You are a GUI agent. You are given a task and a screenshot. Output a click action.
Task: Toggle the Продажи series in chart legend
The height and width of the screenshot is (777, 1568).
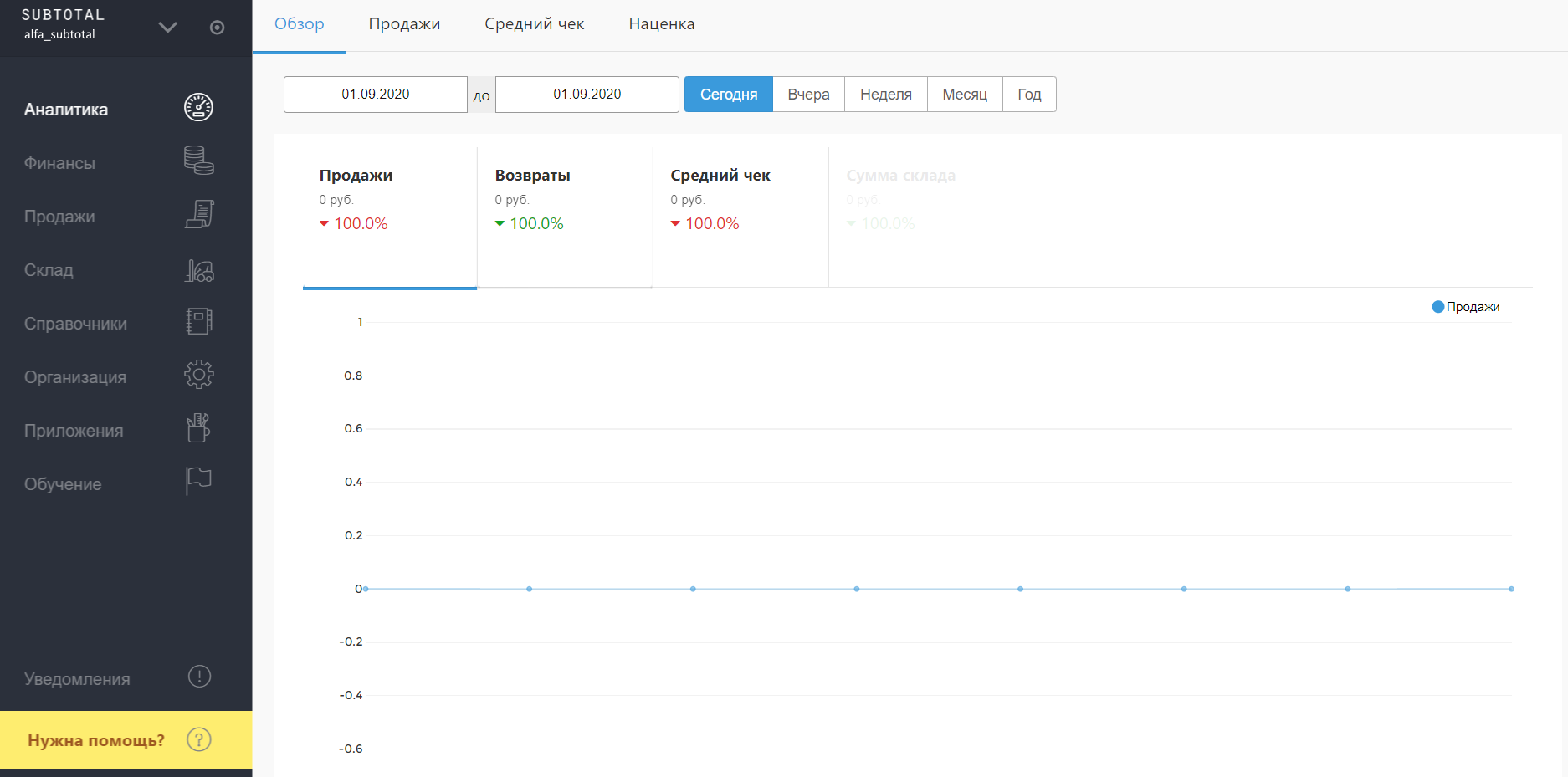1466,307
